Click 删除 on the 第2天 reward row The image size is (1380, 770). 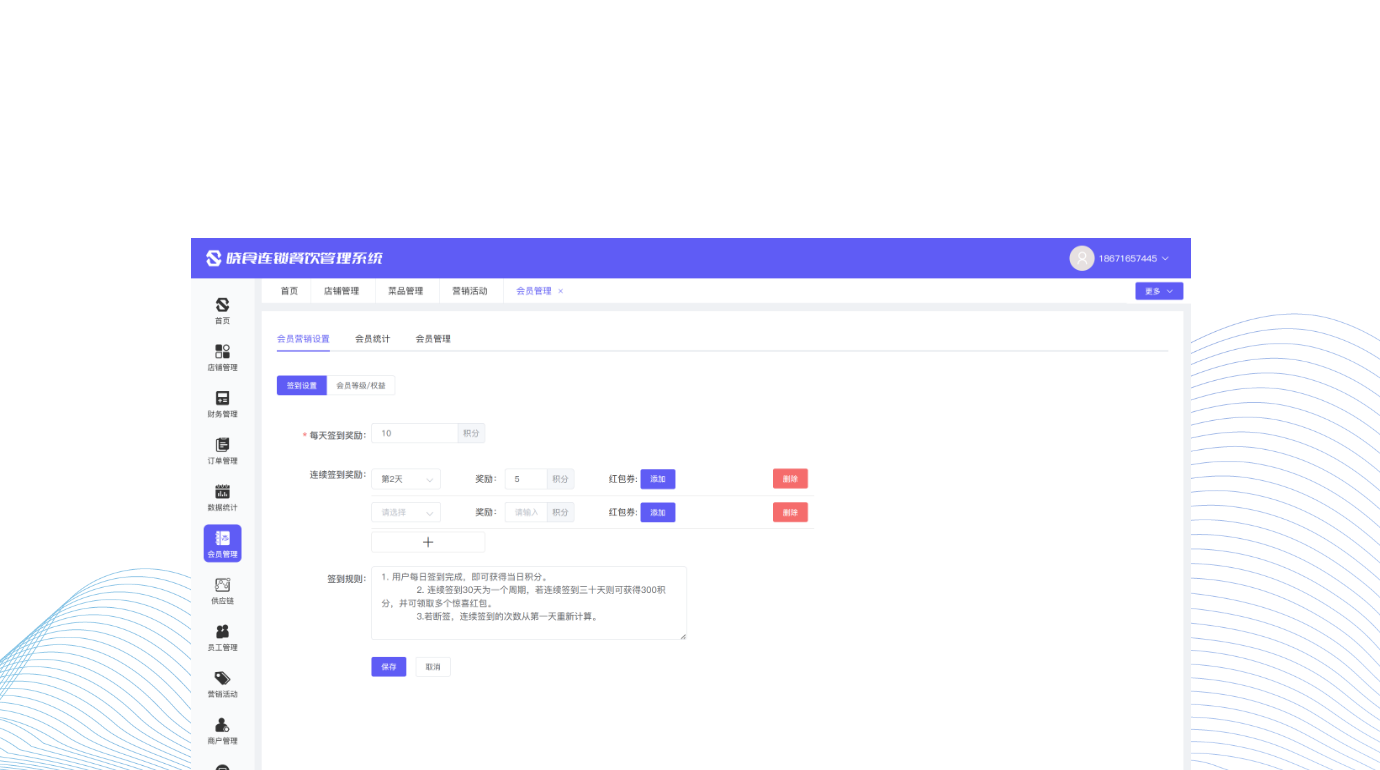tap(790, 479)
